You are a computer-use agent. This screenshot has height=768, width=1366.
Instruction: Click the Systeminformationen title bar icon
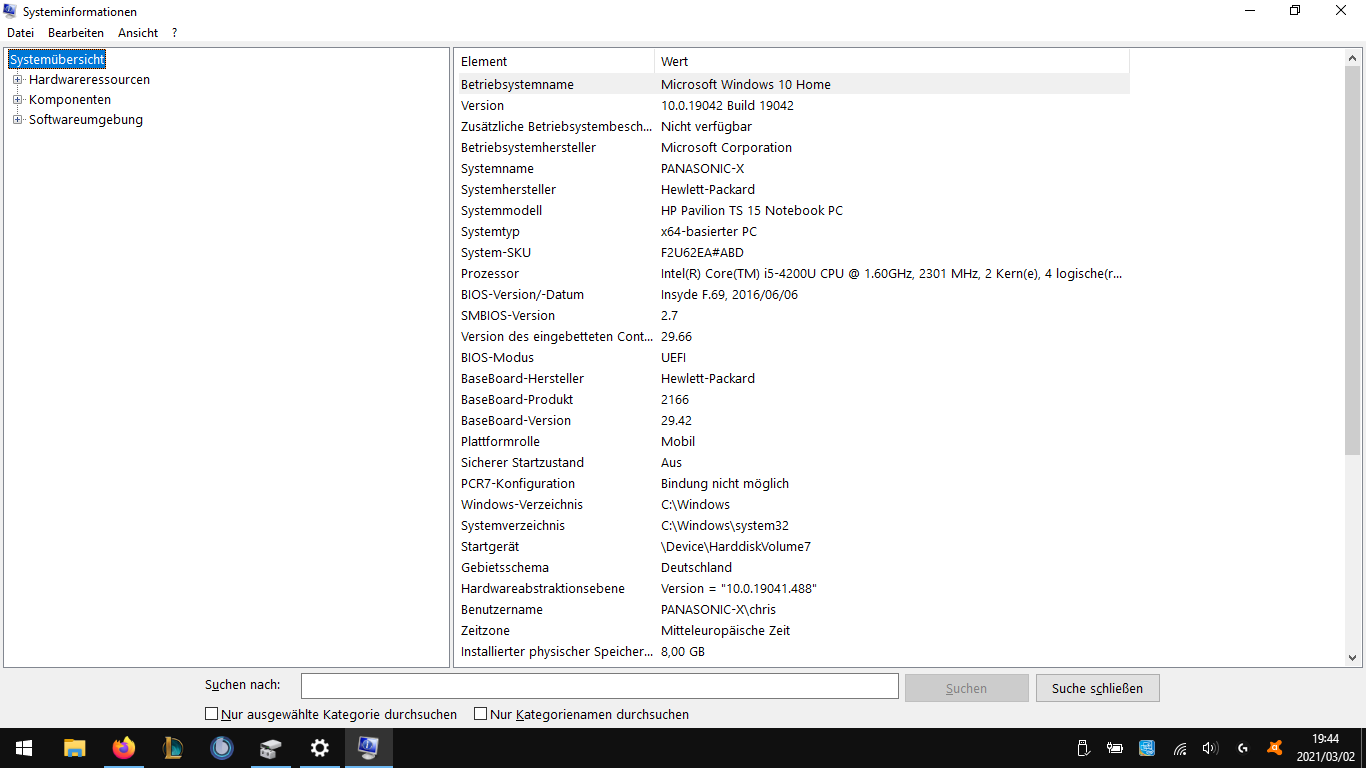pyautogui.click(x=10, y=11)
